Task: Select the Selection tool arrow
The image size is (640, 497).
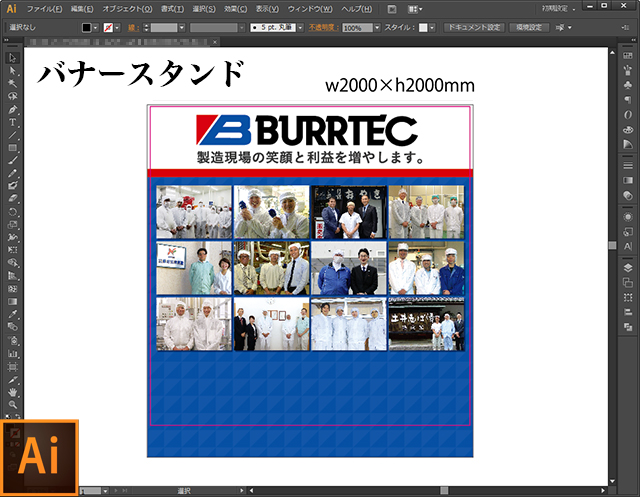Action: [x=12, y=58]
